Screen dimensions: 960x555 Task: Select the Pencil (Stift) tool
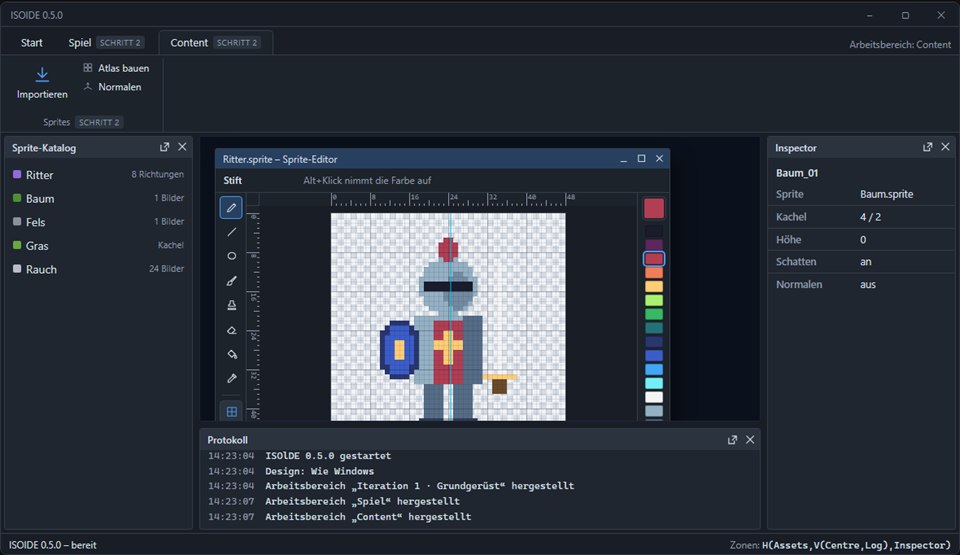231,208
